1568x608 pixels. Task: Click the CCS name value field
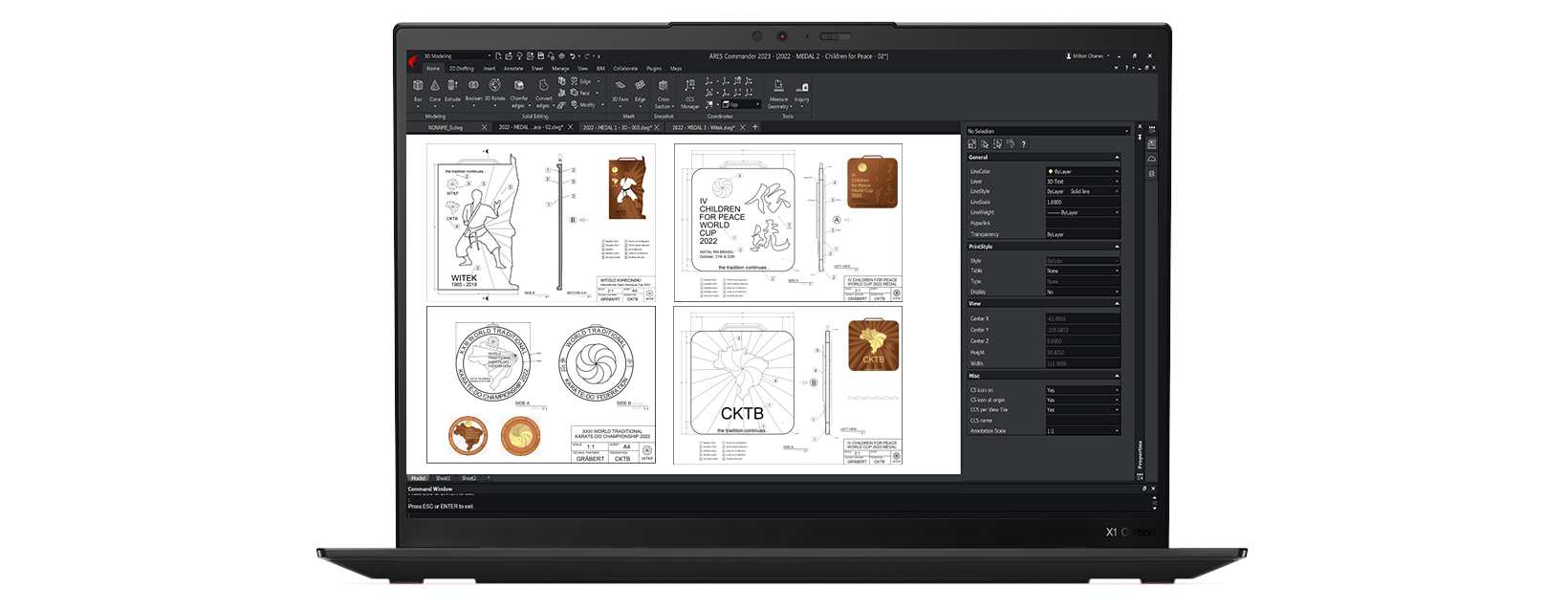[1082, 421]
